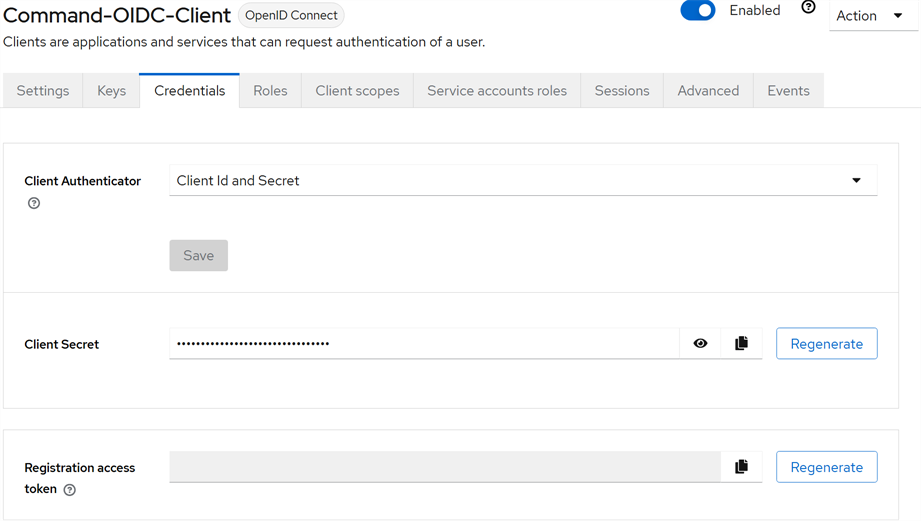View the Sessions tab
The width and height of the screenshot is (921, 521).
[x=622, y=91]
